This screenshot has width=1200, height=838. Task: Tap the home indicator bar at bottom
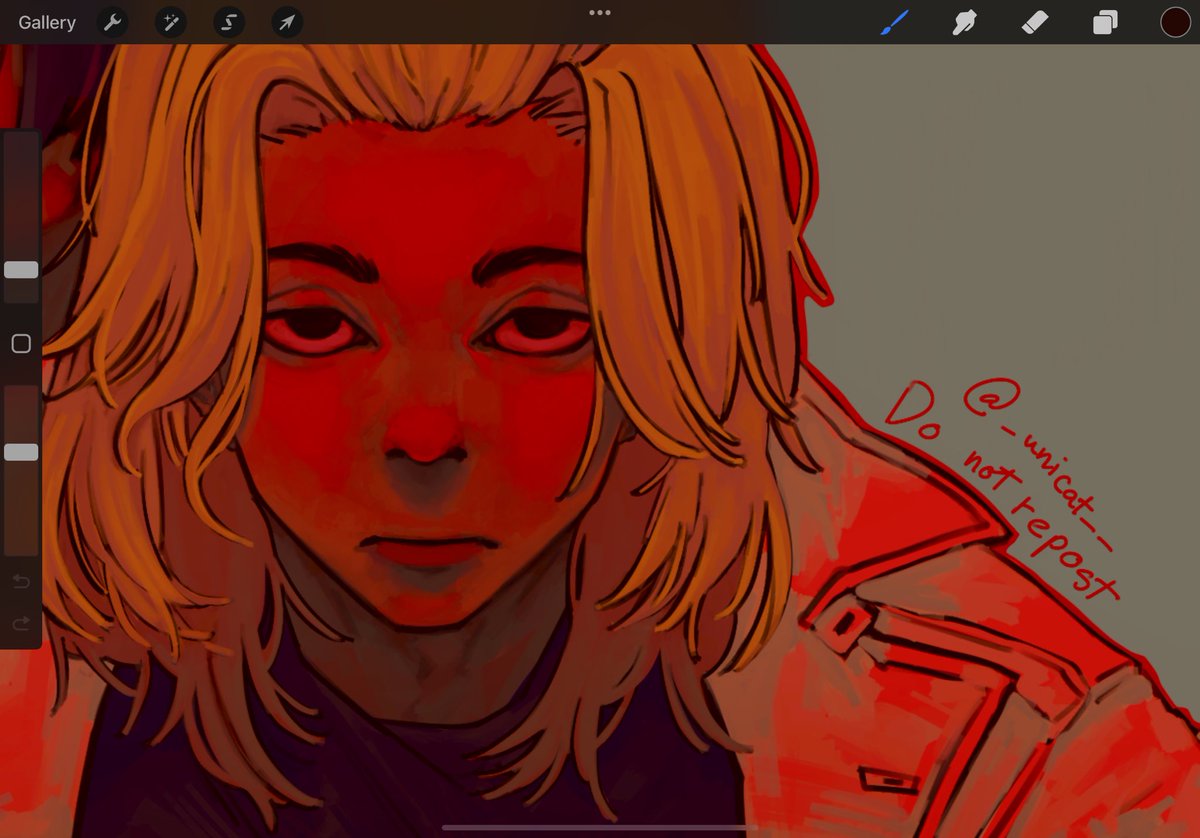tap(600, 828)
